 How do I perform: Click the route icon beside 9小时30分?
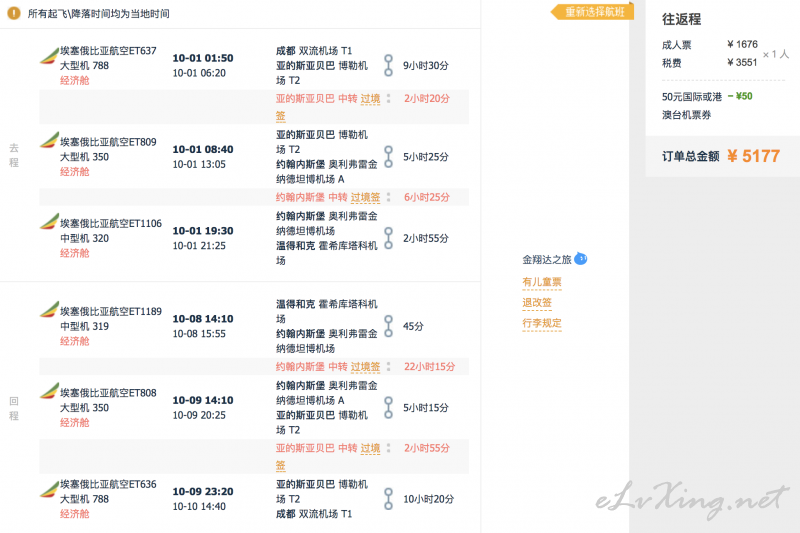coord(388,65)
